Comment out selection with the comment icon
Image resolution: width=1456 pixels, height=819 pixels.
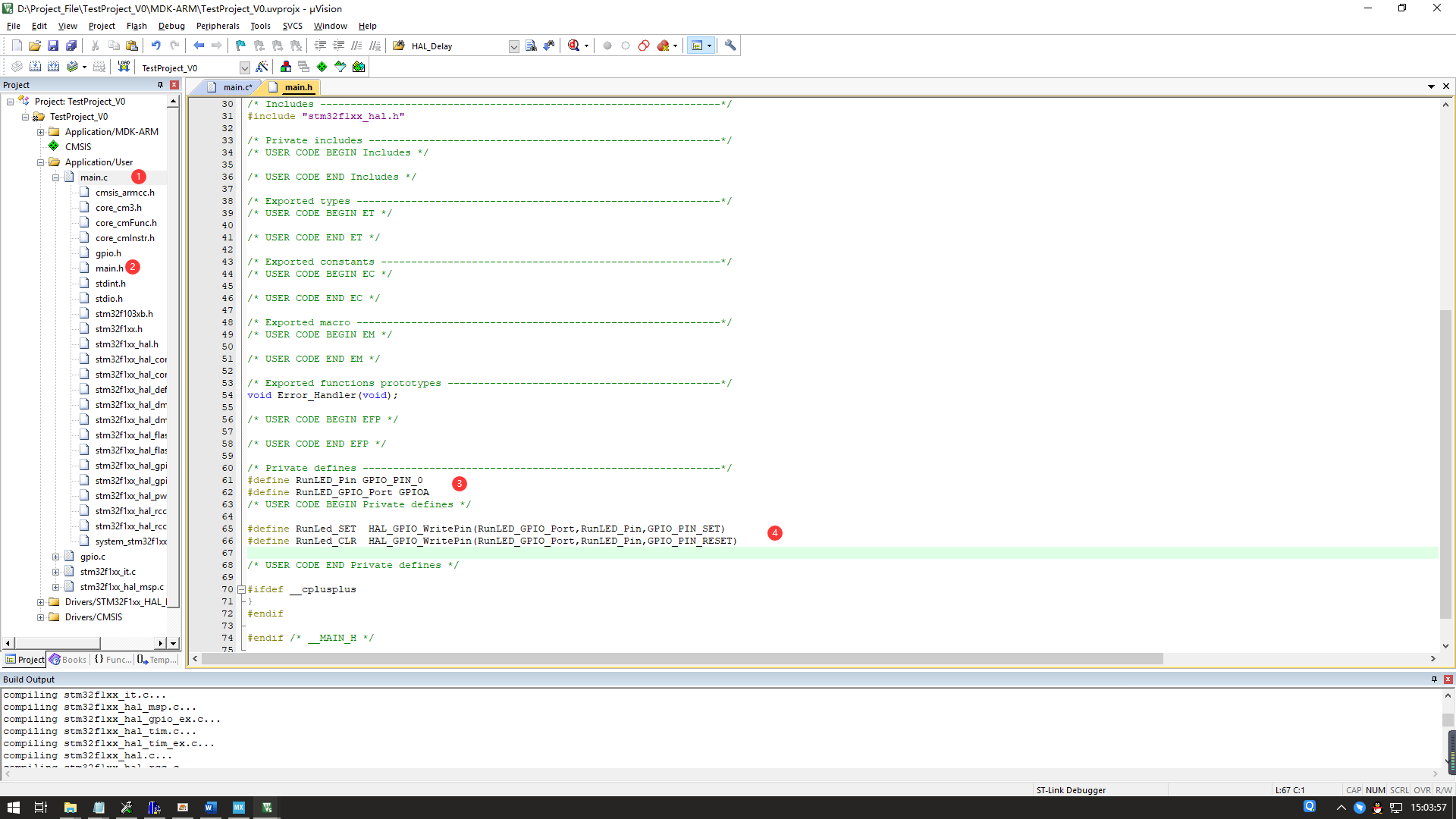point(356,45)
